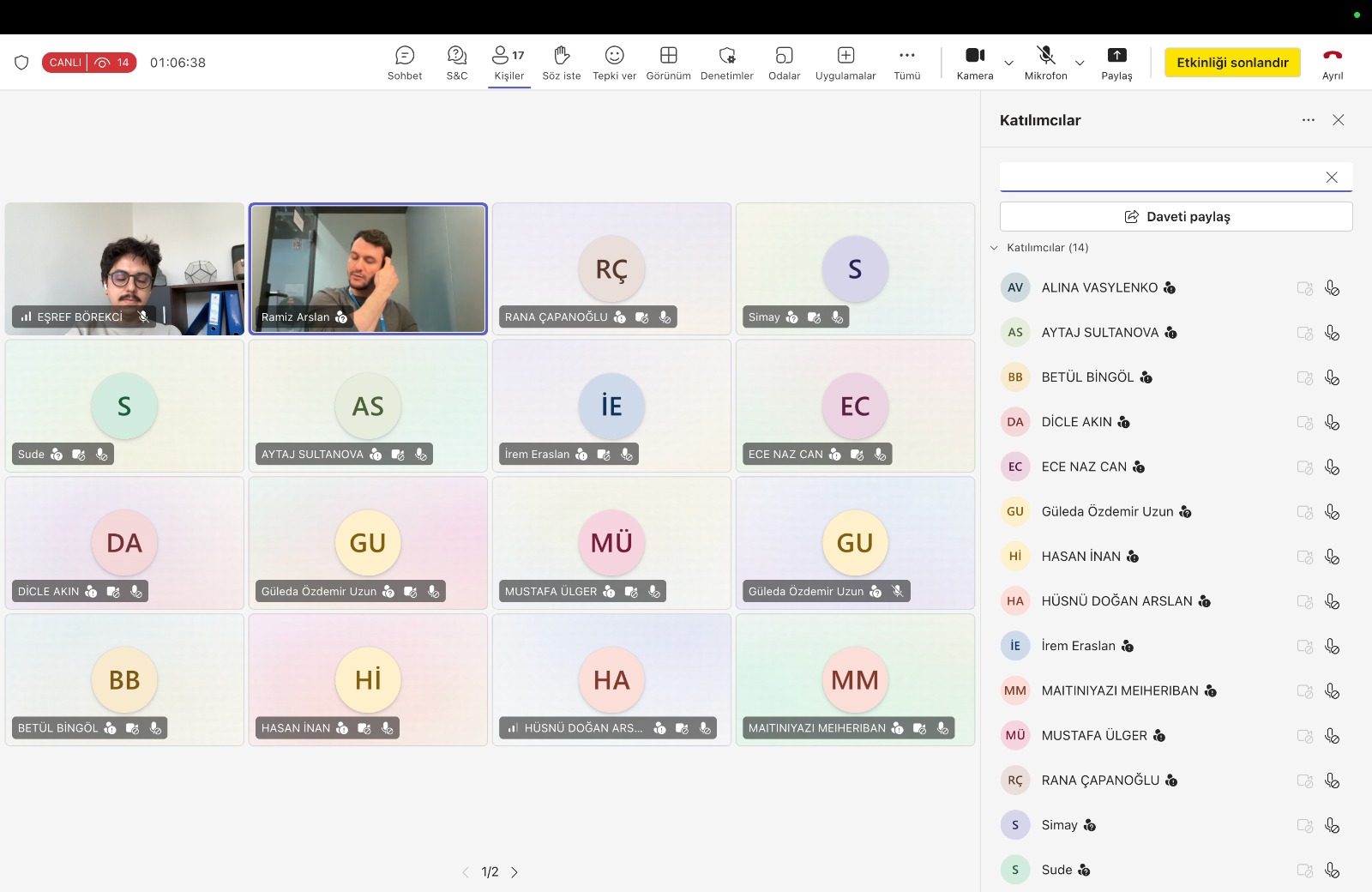
Task: Close the Katılımcılar panel
Action: (1339, 120)
